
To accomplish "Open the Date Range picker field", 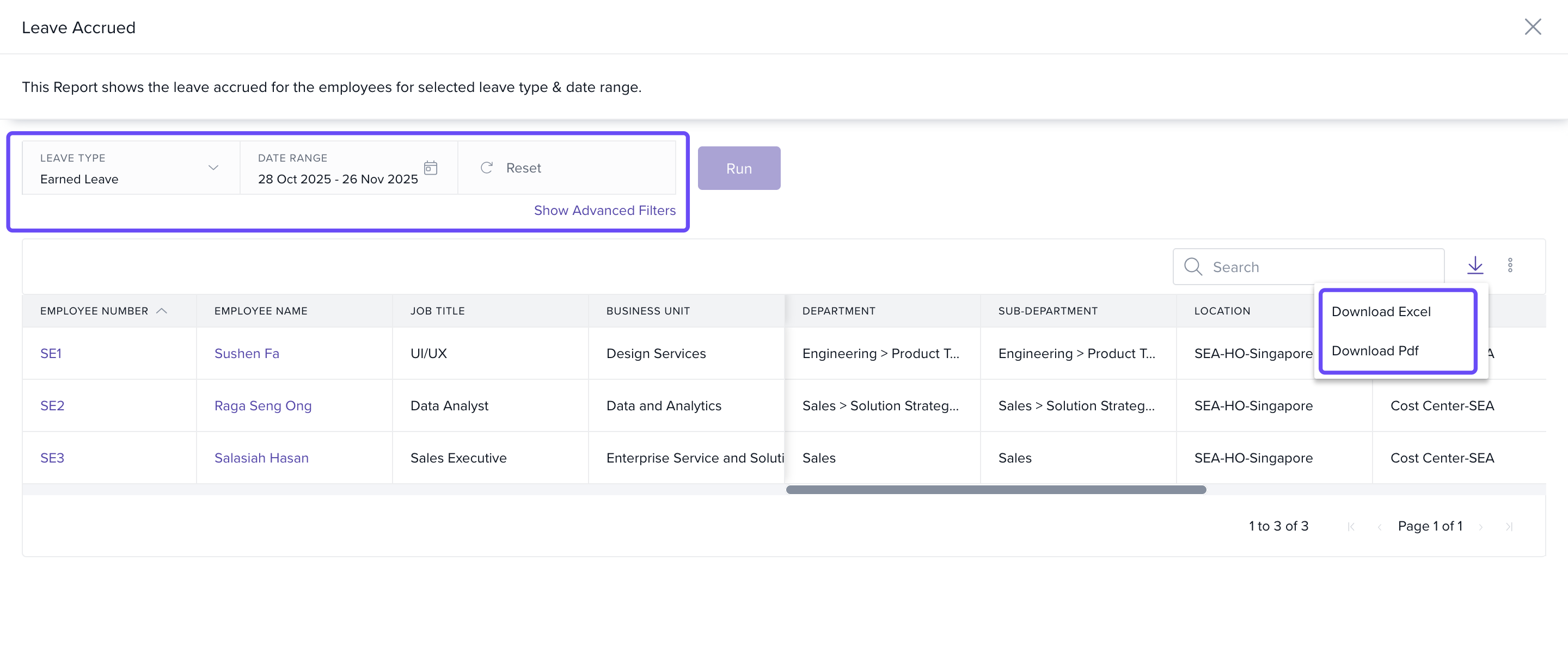I will pyautogui.click(x=338, y=179).
